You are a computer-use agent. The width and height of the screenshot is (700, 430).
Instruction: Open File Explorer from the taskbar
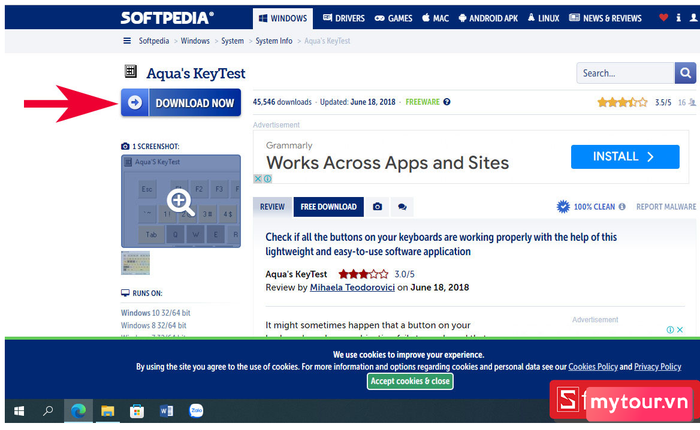108,411
